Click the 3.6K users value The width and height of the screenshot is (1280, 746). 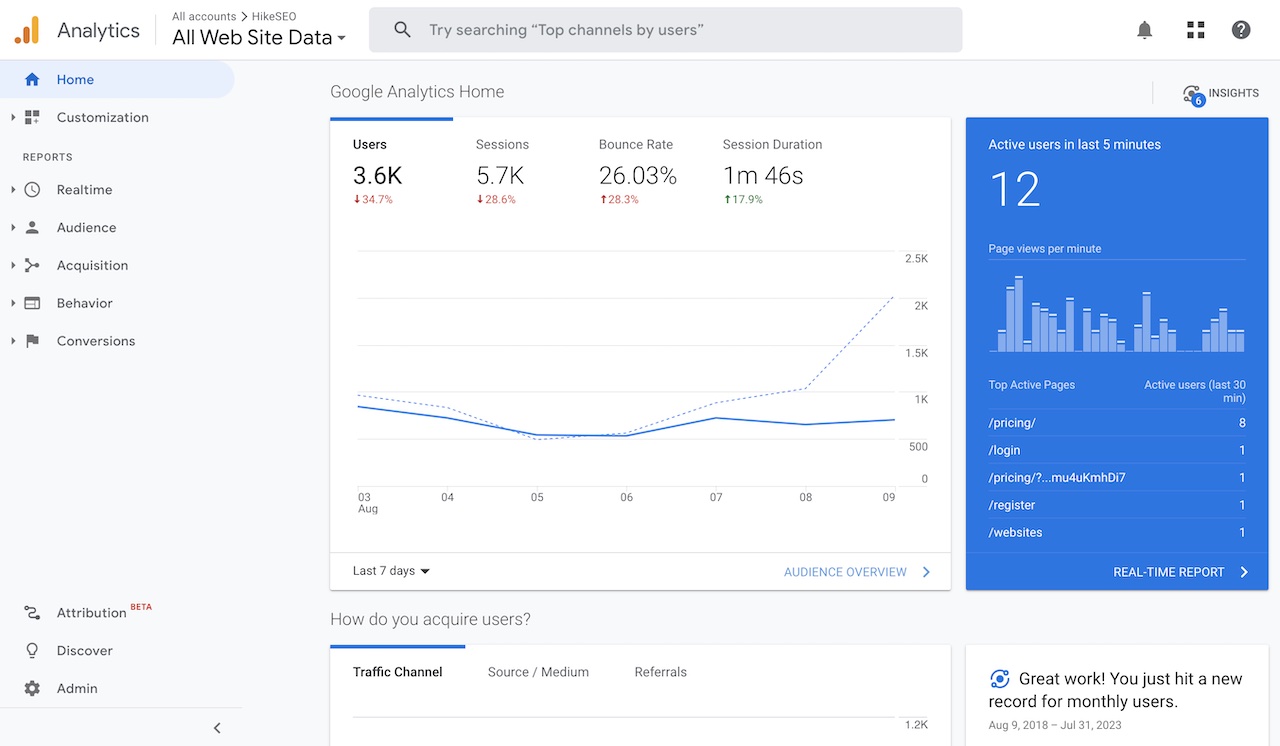(x=377, y=176)
